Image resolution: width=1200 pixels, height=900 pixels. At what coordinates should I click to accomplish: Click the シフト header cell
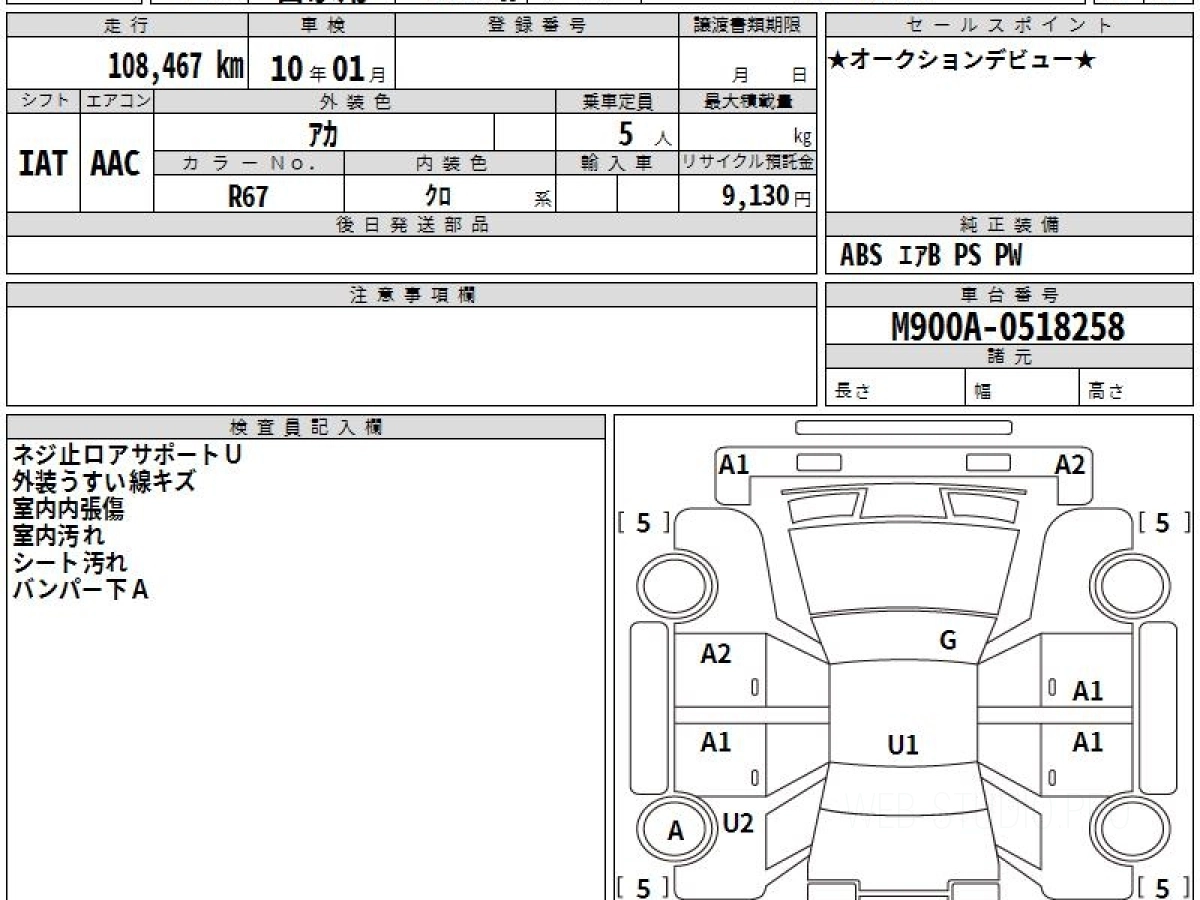(43, 101)
